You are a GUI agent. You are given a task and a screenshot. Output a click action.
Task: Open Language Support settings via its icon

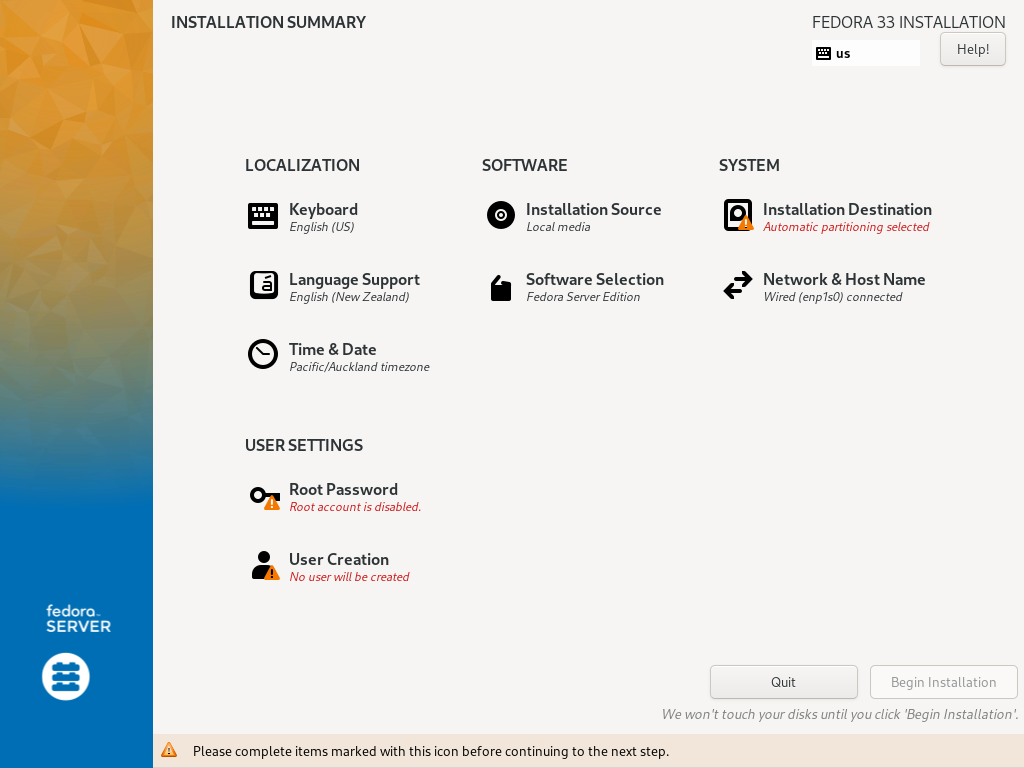(x=262, y=285)
